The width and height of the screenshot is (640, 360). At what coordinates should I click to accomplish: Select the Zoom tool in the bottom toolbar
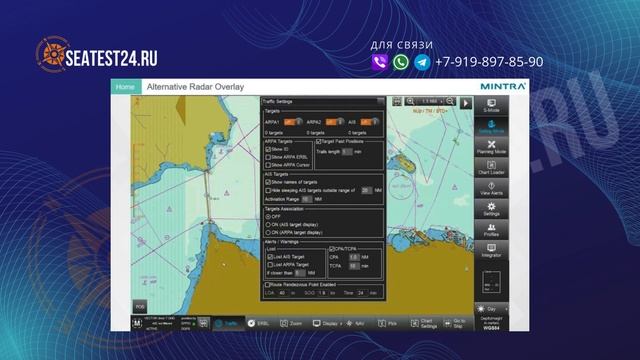tap(291, 323)
